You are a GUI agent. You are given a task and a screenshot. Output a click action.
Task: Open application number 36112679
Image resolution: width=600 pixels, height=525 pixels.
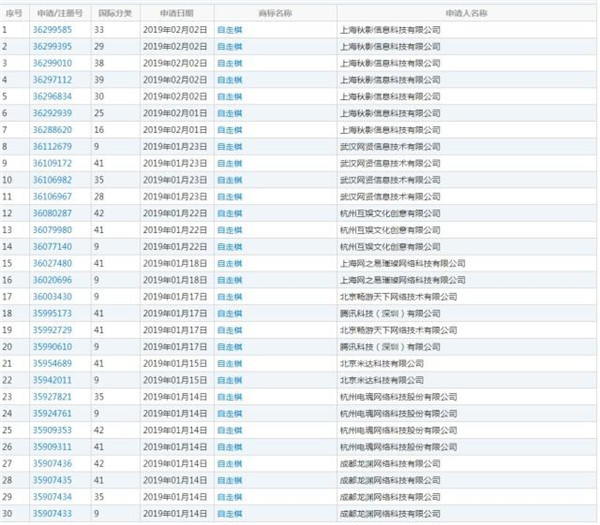[52, 147]
